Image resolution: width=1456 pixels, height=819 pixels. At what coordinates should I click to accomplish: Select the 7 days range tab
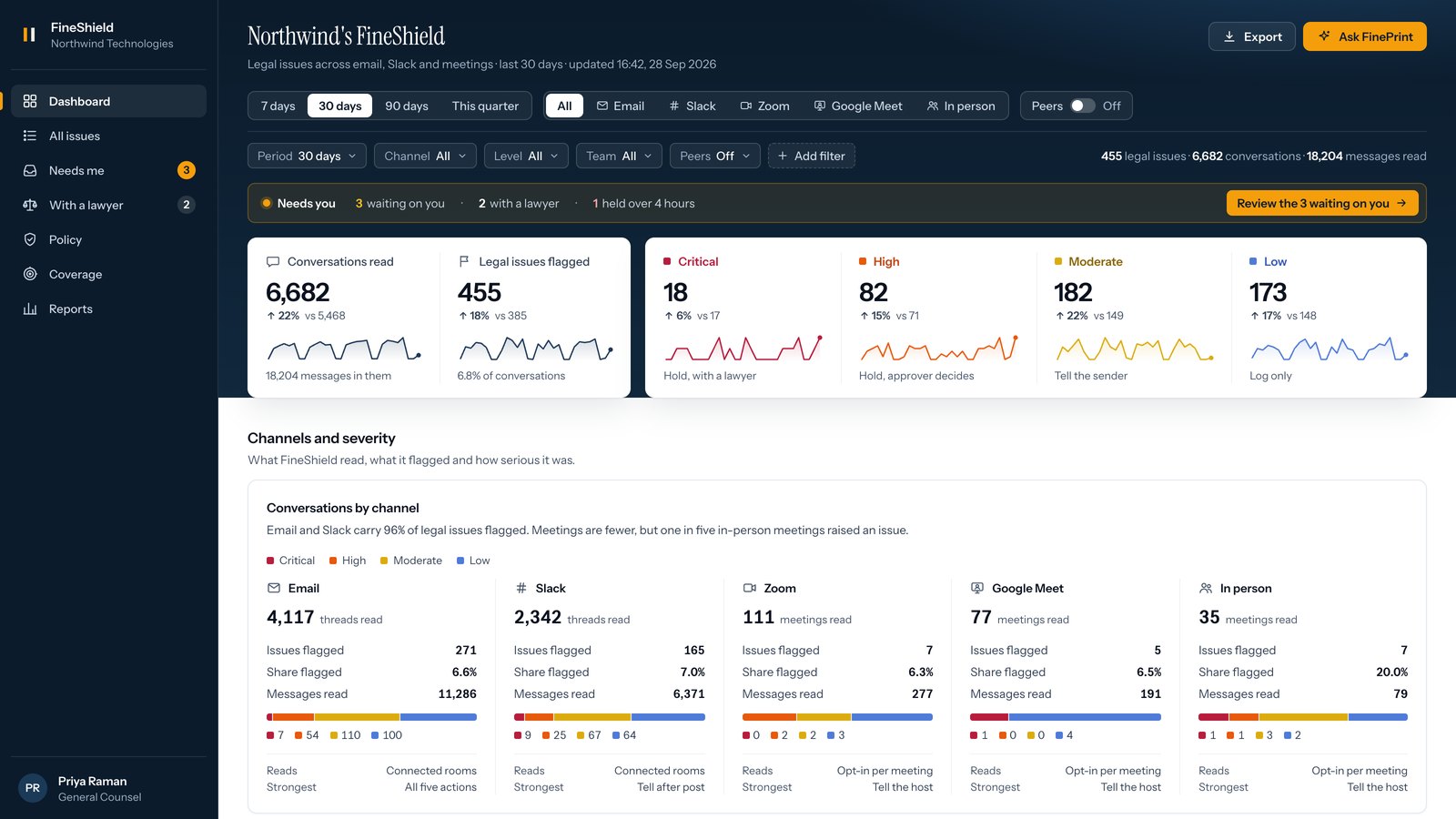278,106
